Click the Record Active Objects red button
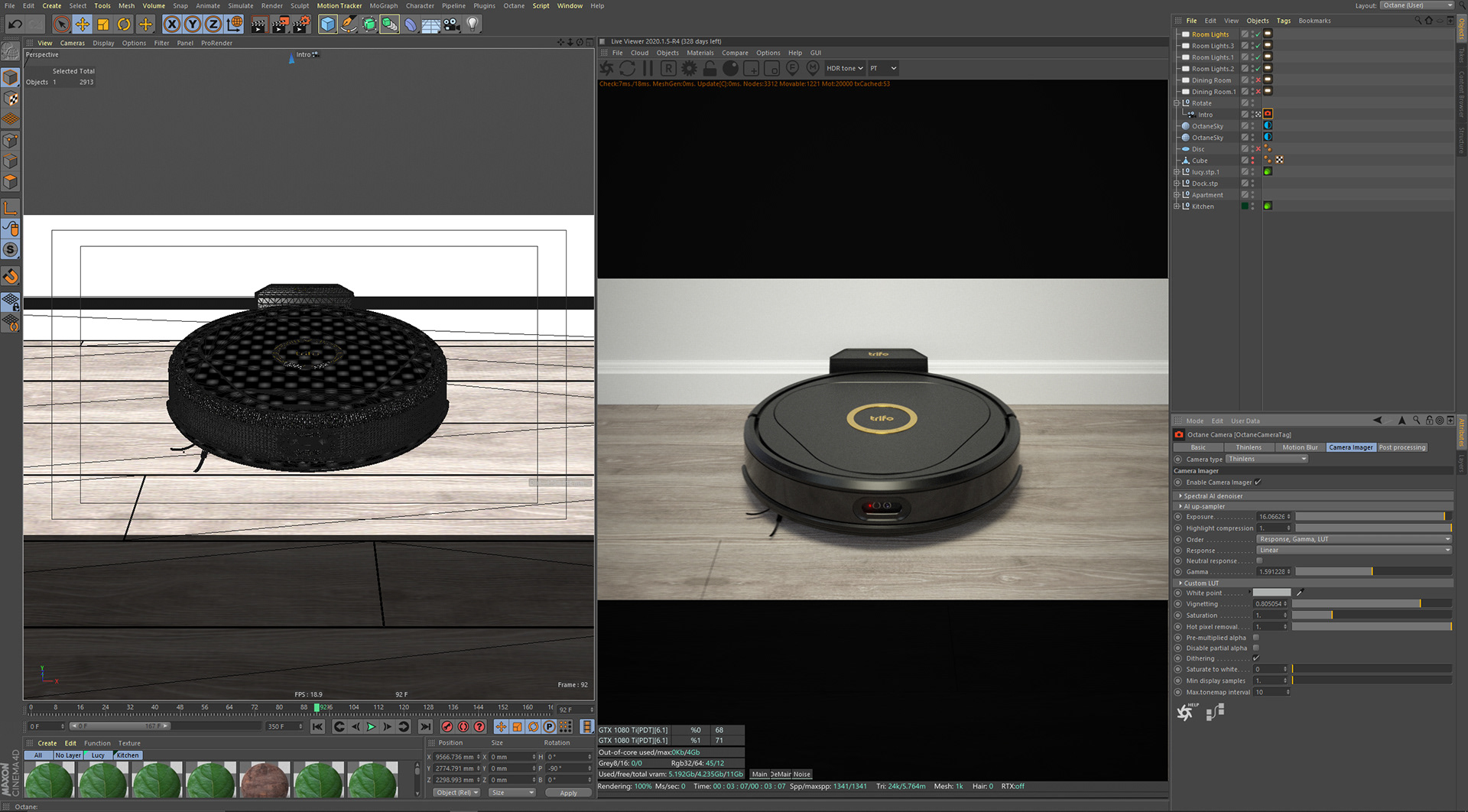The height and width of the screenshot is (812, 1468). pos(447,727)
